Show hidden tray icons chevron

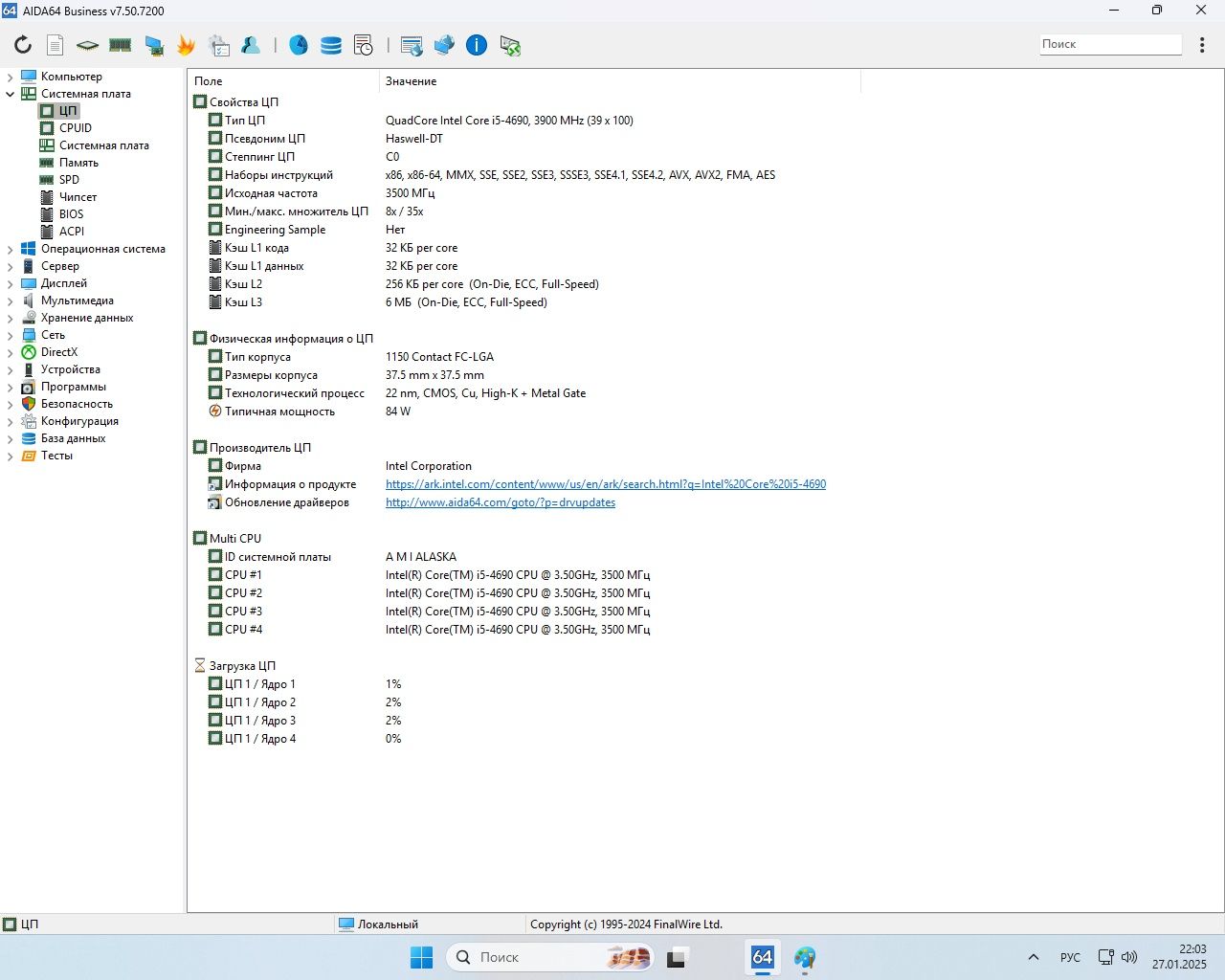point(1034,957)
